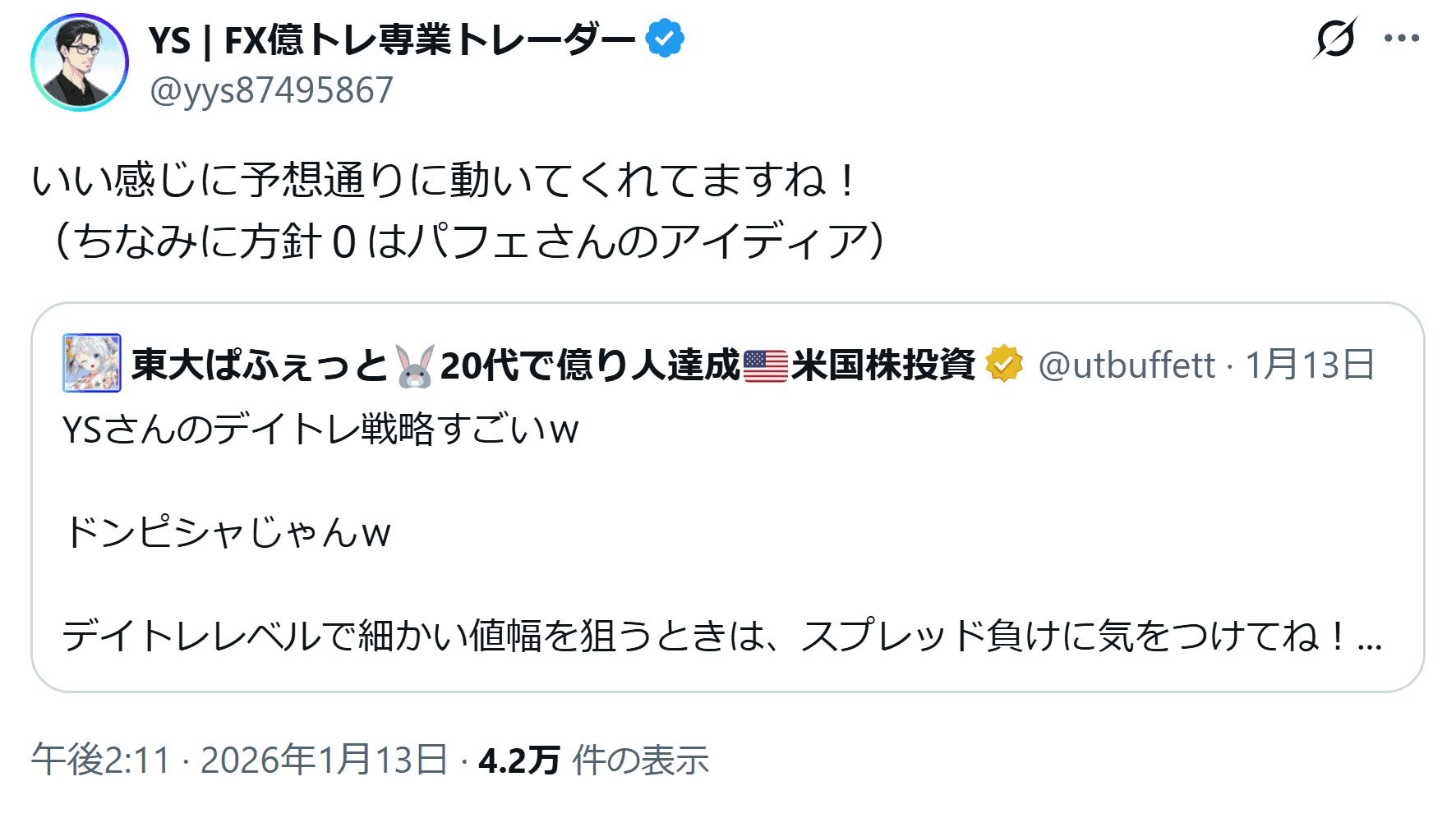Click the rabbit emoji in the quoted author name
1456x818 pixels.
(x=415, y=365)
